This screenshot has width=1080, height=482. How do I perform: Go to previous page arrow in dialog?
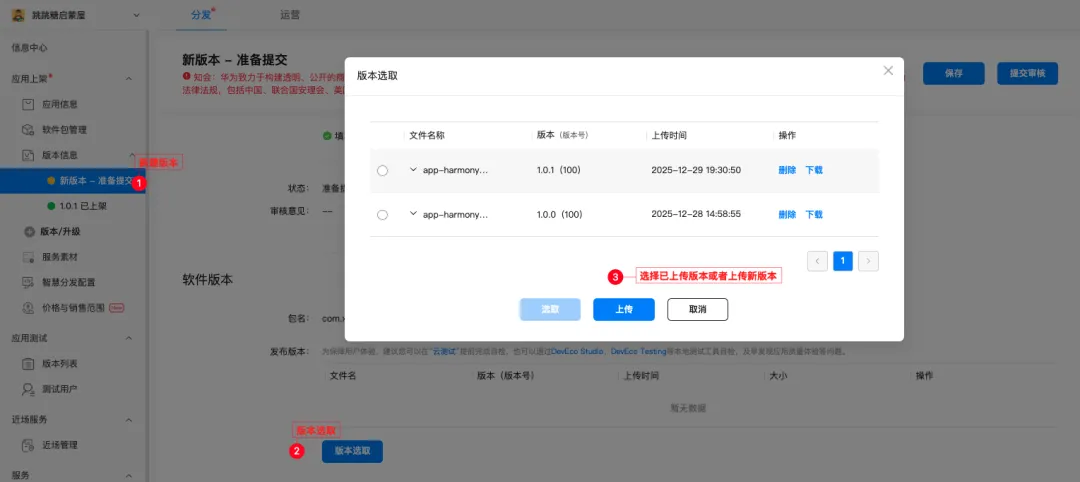(x=818, y=261)
